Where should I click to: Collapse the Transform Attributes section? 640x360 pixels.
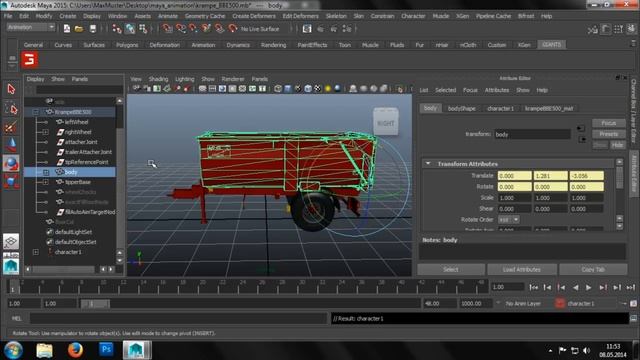coord(428,163)
